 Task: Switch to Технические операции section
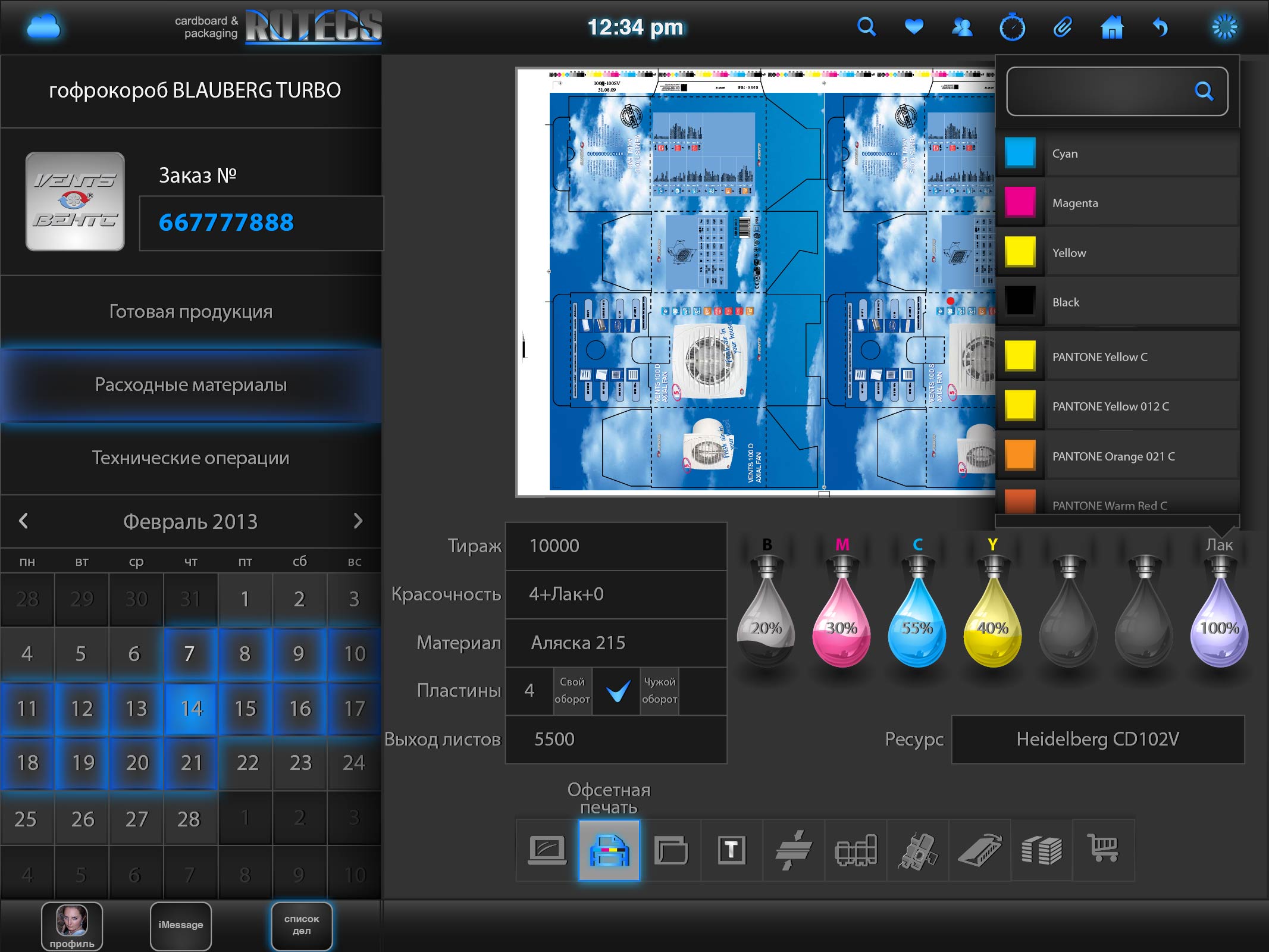tap(191, 458)
